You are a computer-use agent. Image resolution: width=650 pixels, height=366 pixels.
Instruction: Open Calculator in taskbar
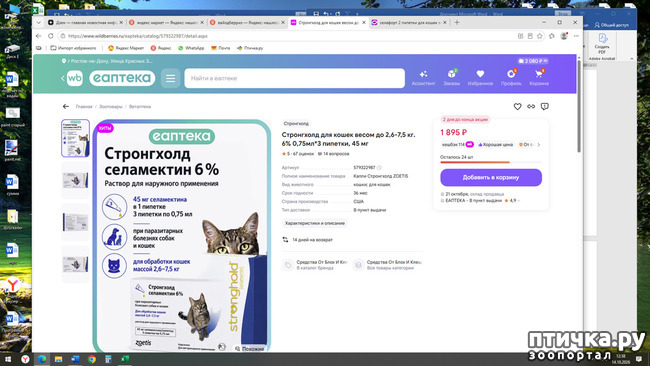108,359
